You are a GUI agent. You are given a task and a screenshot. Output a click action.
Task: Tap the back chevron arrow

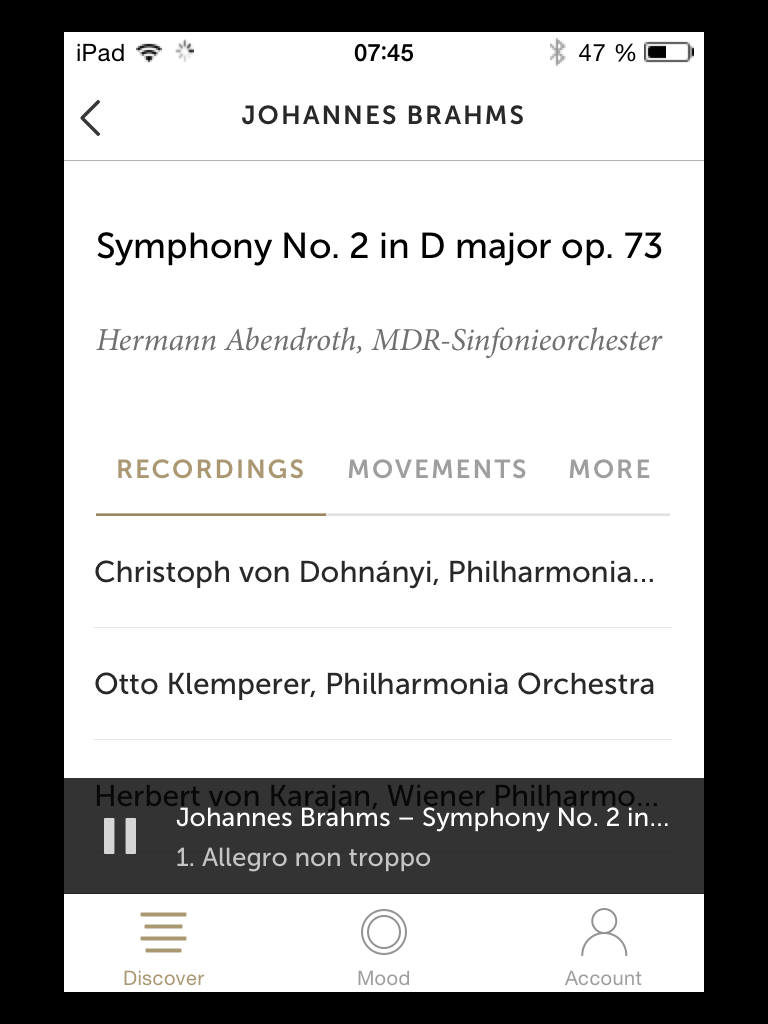tap(90, 118)
